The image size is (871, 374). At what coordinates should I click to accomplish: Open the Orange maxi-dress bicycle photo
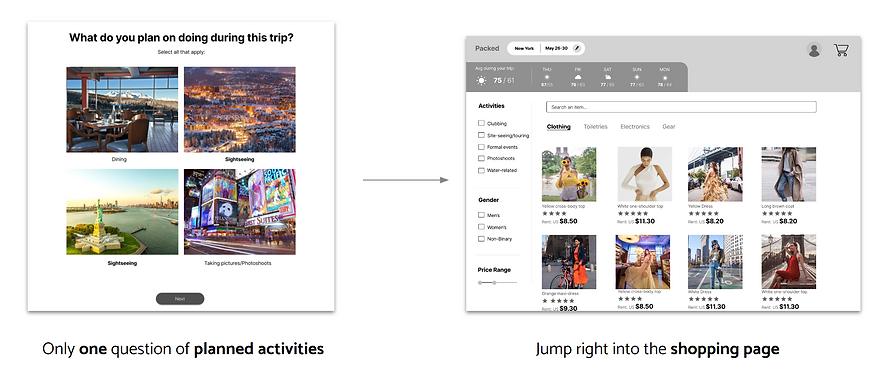pyautogui.click(x=569, y=262)
